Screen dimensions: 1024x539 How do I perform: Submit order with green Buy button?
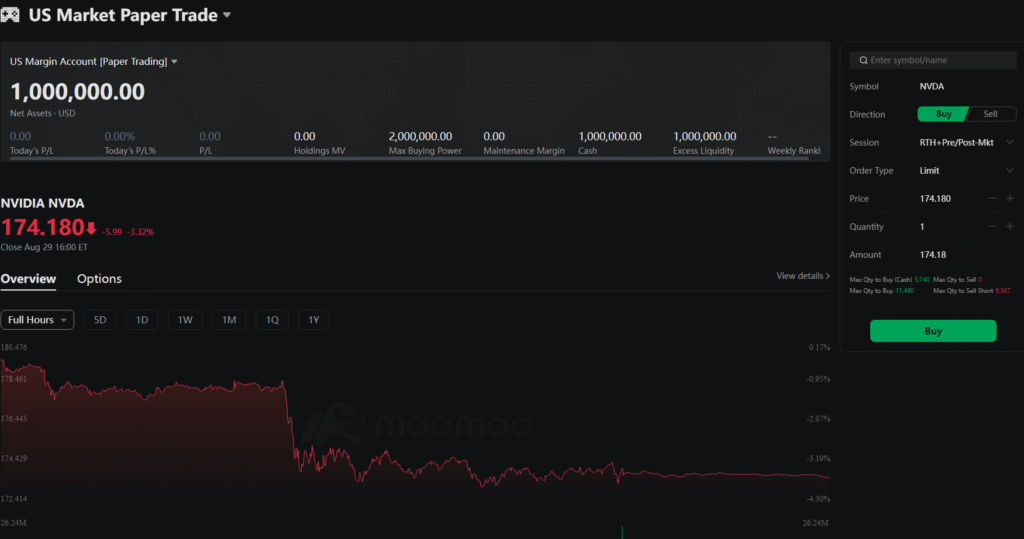click(x=933, y=331)
